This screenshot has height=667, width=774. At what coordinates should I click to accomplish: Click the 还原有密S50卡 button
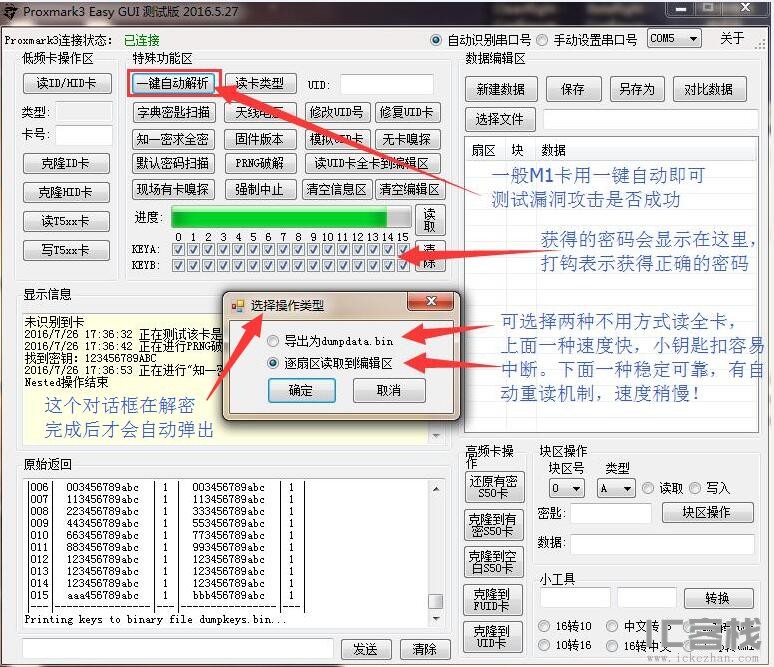point(494,487)
